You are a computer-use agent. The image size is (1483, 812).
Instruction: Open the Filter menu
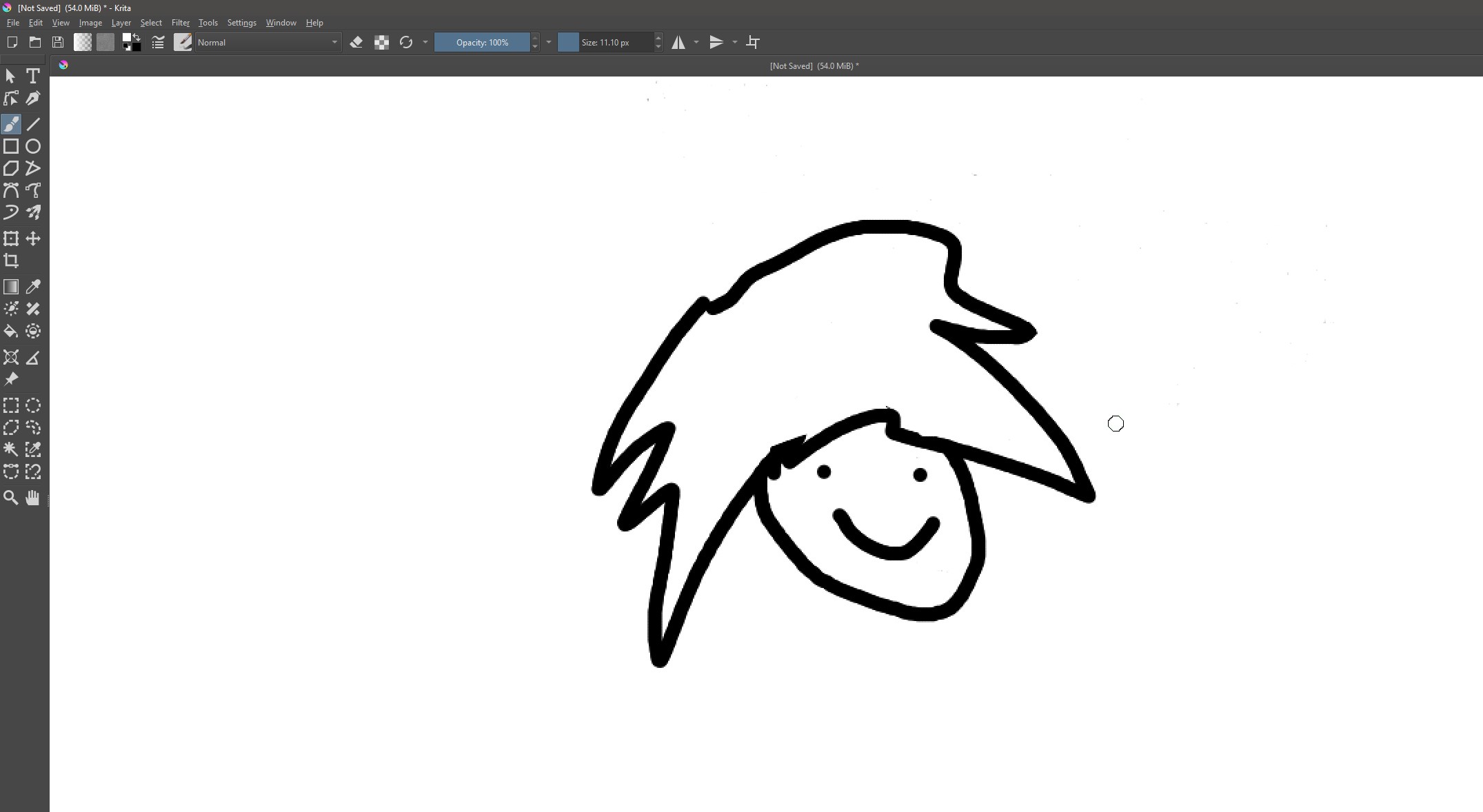click(180, 23)
